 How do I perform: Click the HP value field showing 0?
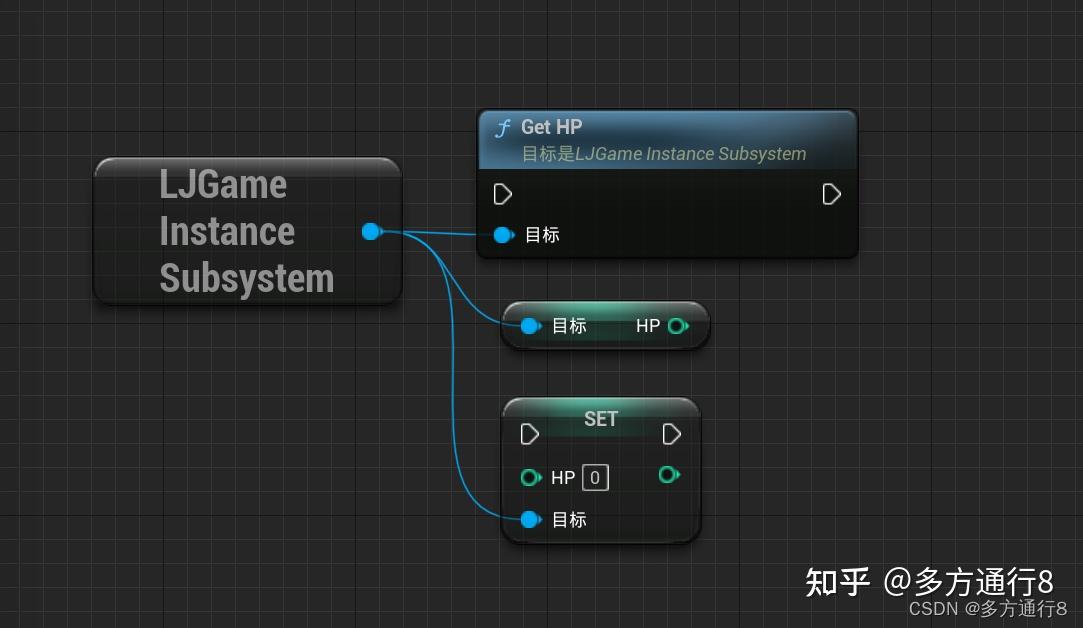click(x=594, y=477)
